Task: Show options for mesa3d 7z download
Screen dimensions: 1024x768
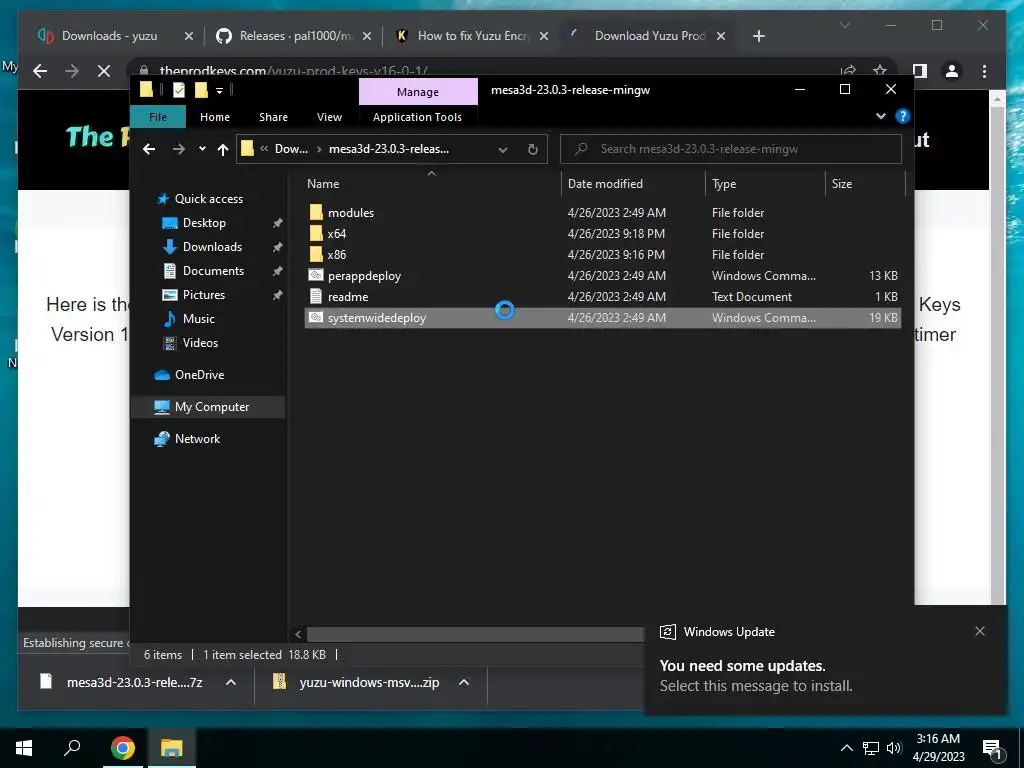Action: 231,682
